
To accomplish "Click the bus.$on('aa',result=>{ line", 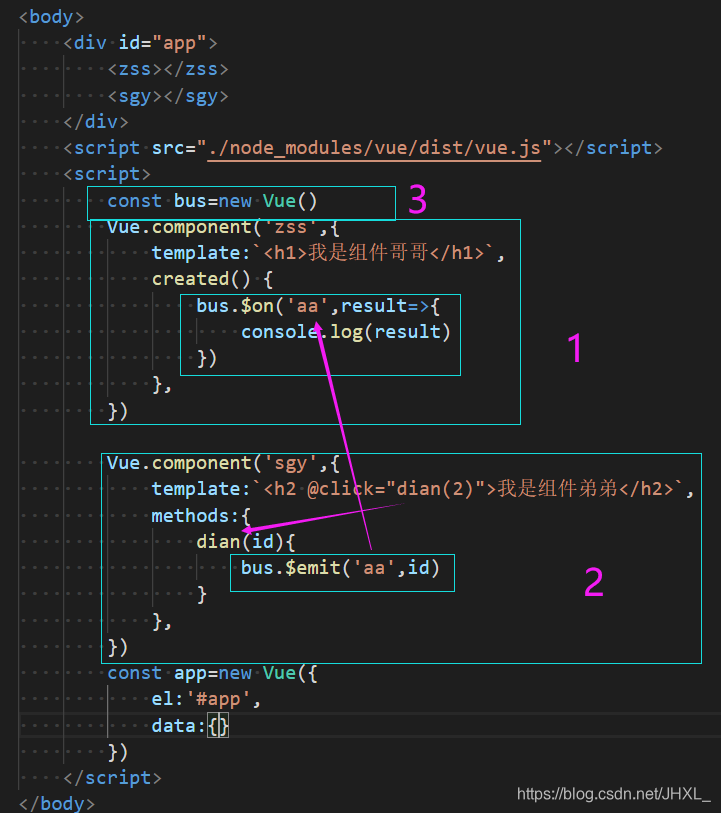I will click(x=318, y=306).
